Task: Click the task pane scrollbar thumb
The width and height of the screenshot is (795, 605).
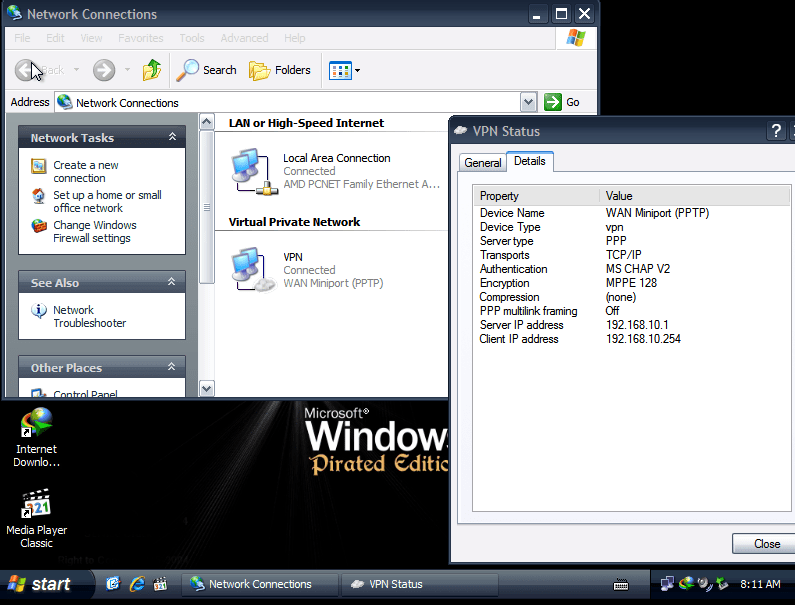Action: click(x=207, y=207)
